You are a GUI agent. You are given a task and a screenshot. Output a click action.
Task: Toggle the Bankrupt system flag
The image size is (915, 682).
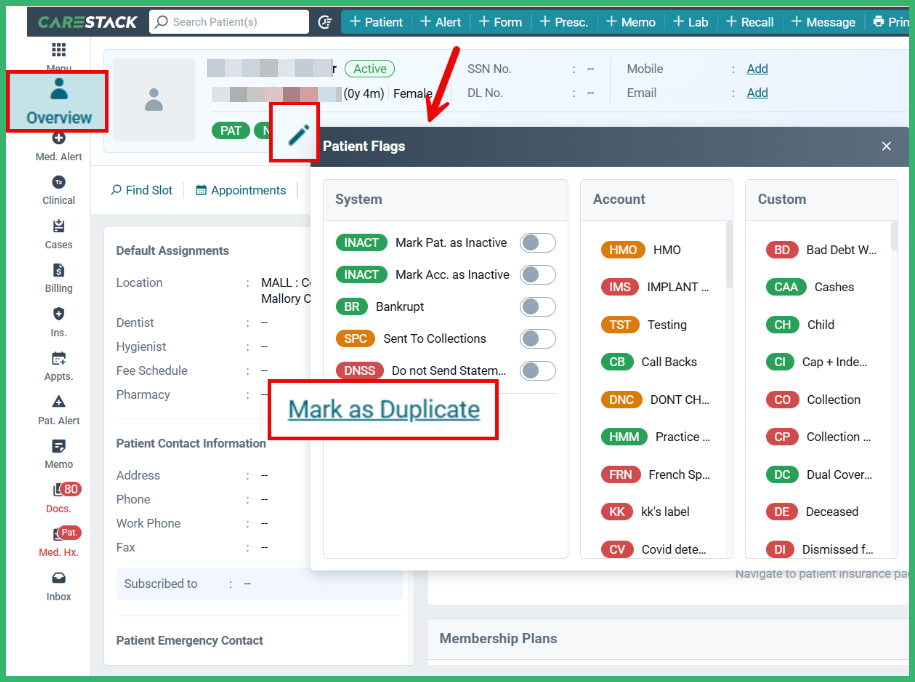(537, 306)
